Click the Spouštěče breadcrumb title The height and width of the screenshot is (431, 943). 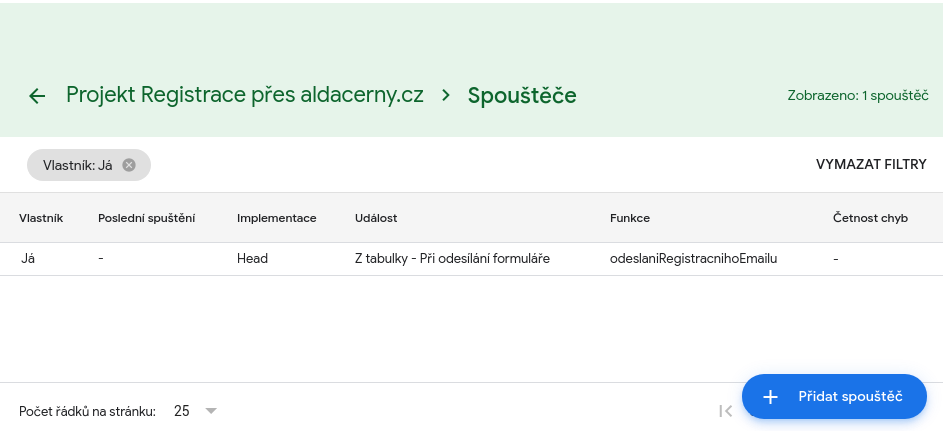(522, 96)
